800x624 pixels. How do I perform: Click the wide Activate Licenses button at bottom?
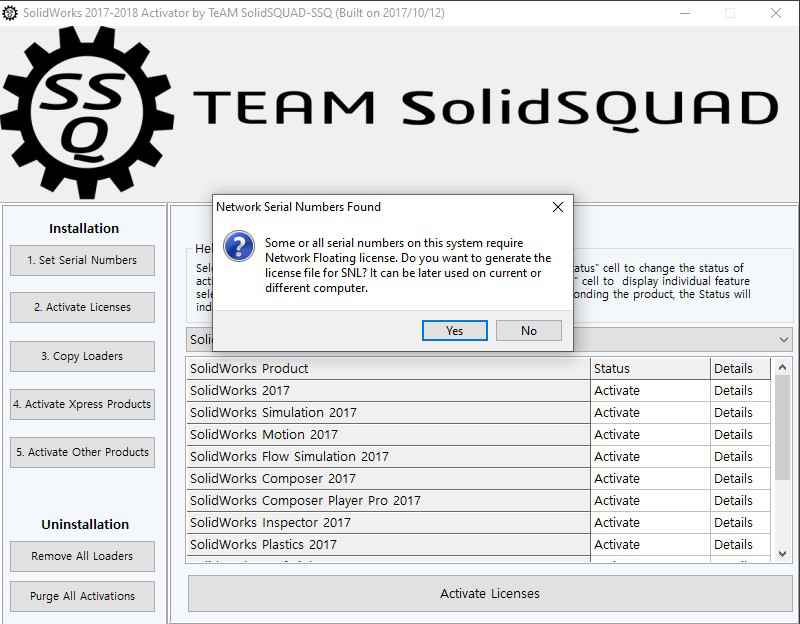pyautogui.click(x=489, y=594)
